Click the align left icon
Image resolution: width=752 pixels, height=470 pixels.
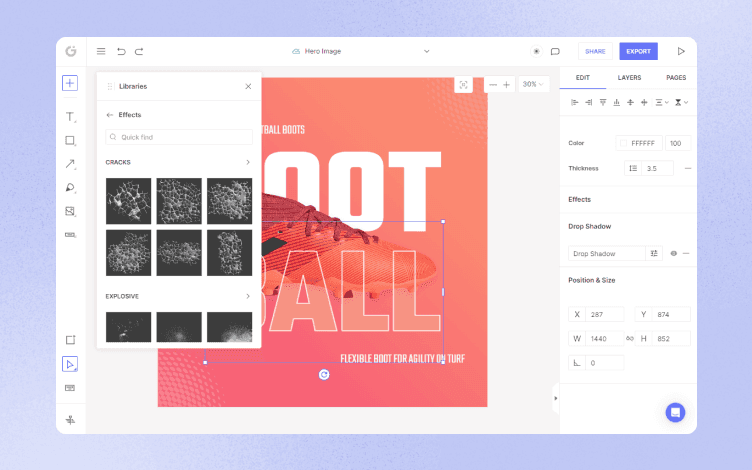pyautogui.click(x=575, y=102)
